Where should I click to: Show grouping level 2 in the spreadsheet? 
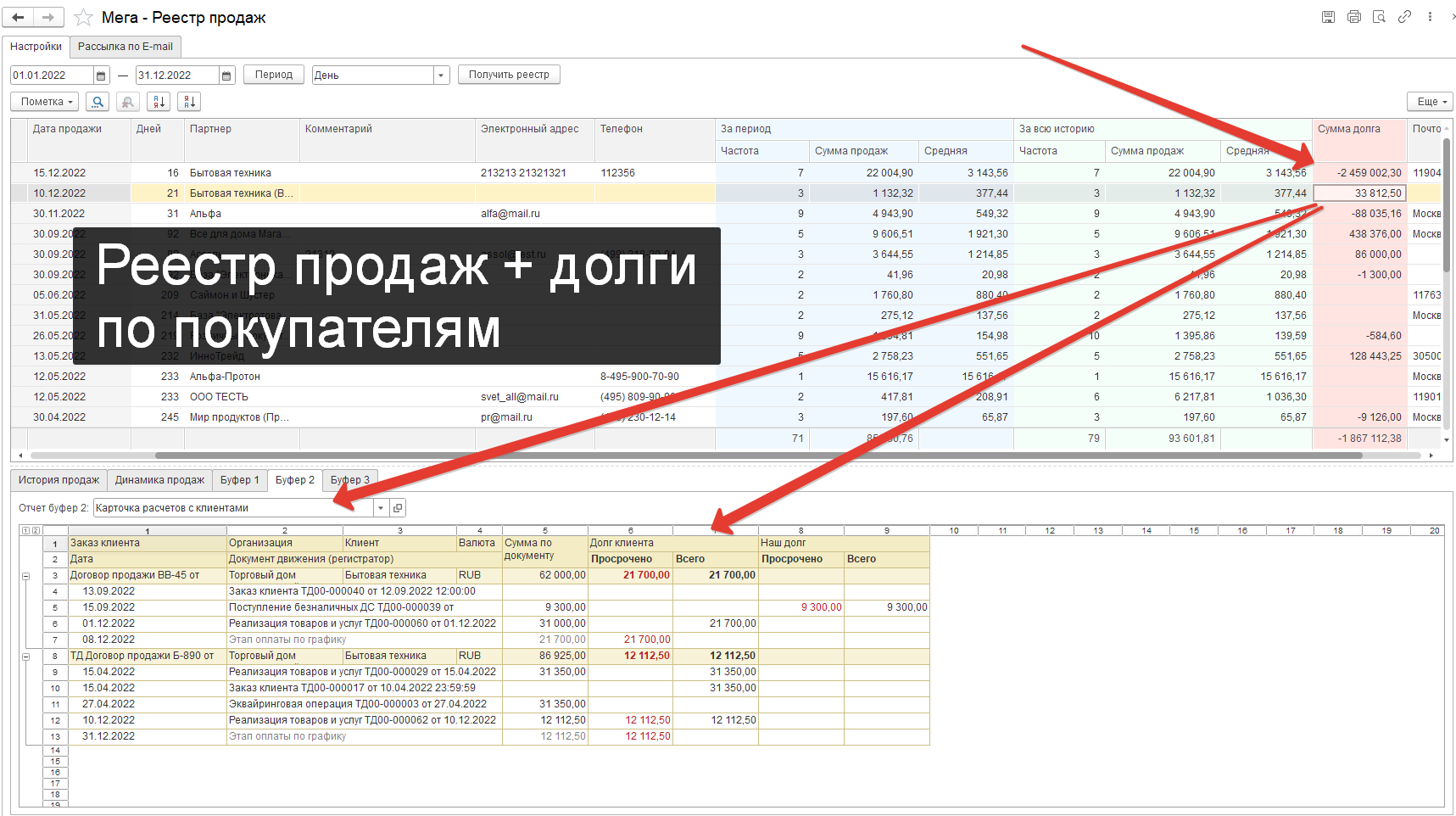click(x=36, y=530)
